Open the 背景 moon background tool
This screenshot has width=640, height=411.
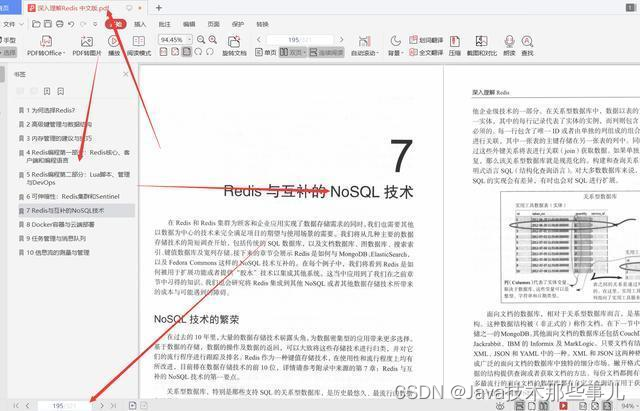pos(395,46)
